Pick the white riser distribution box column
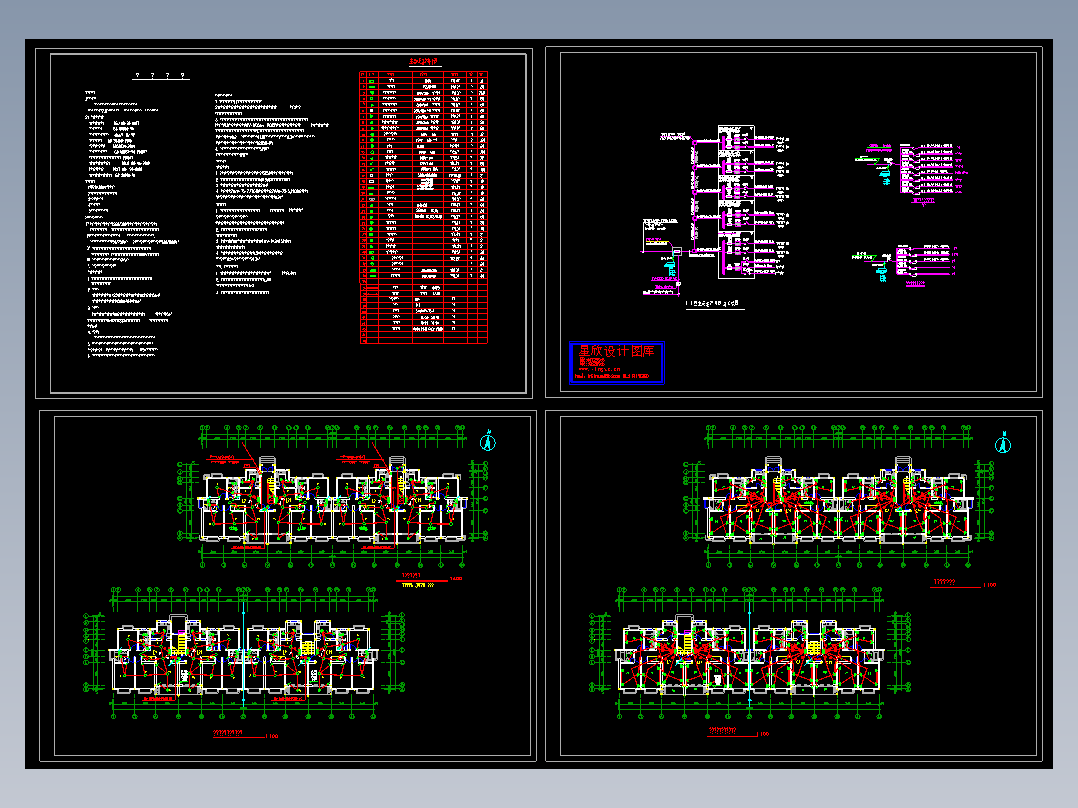Screen dimensions: 1078x808 pyautogui.click(x=736, y=201)
